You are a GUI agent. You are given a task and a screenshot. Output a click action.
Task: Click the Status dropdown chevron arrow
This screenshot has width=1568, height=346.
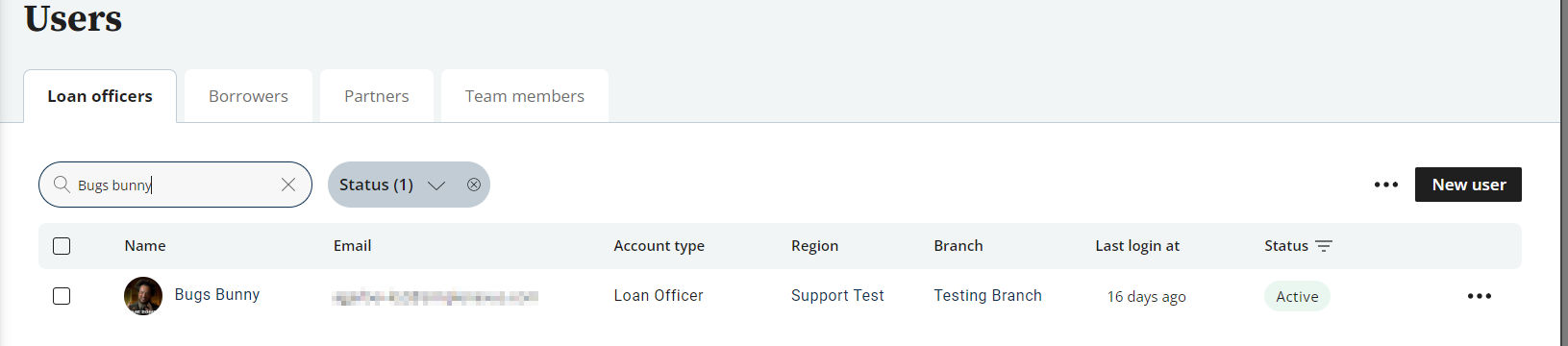436,185
